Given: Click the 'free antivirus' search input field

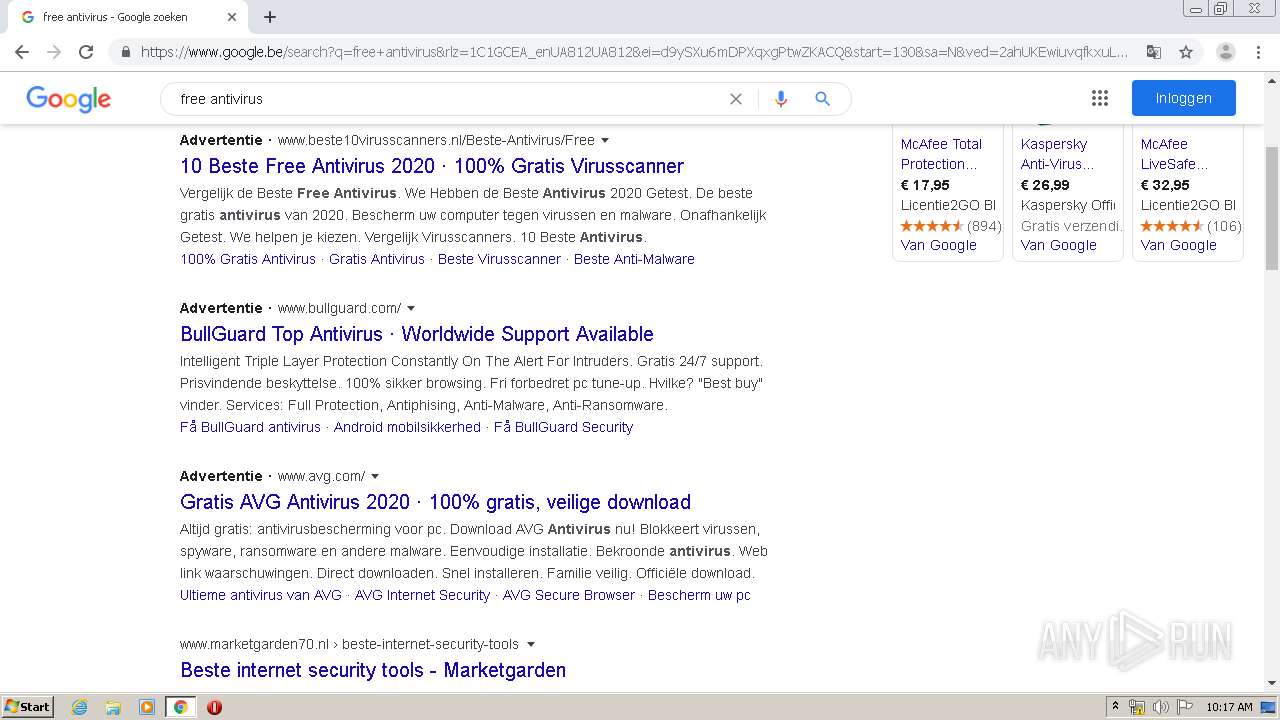Looking at the screenshot, I should (450, 99).
